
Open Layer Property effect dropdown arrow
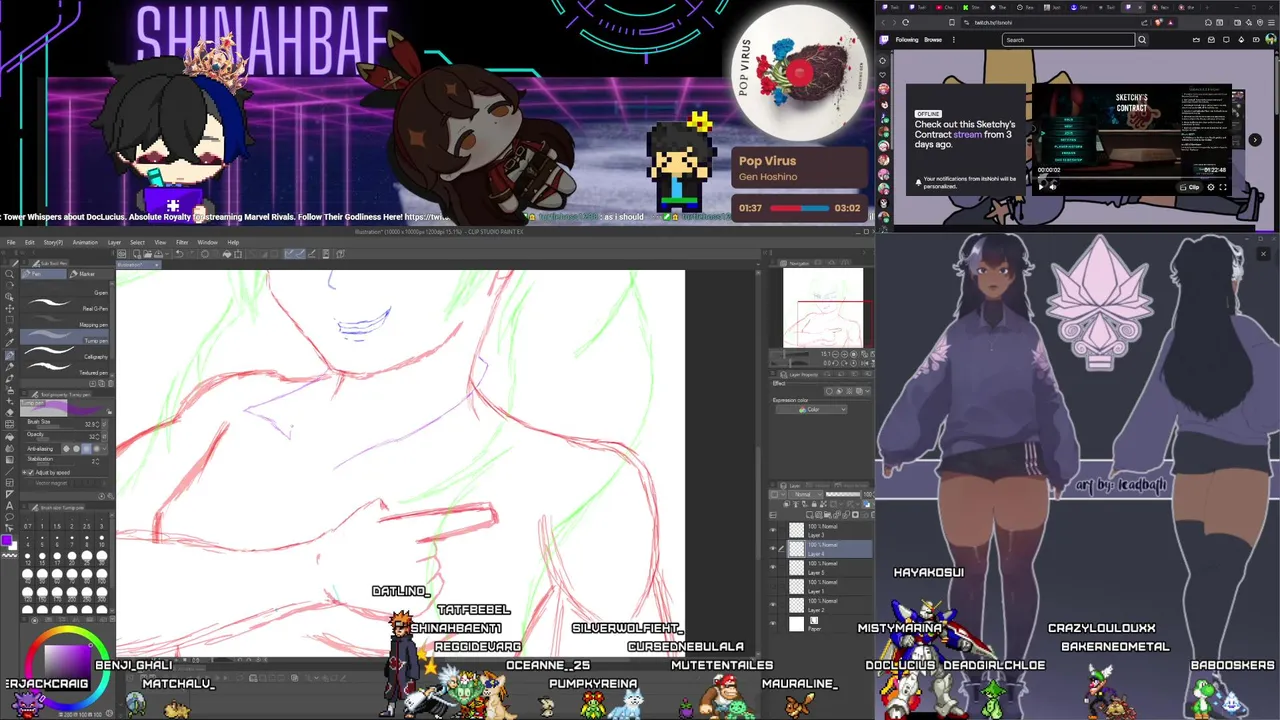(867, 391)
